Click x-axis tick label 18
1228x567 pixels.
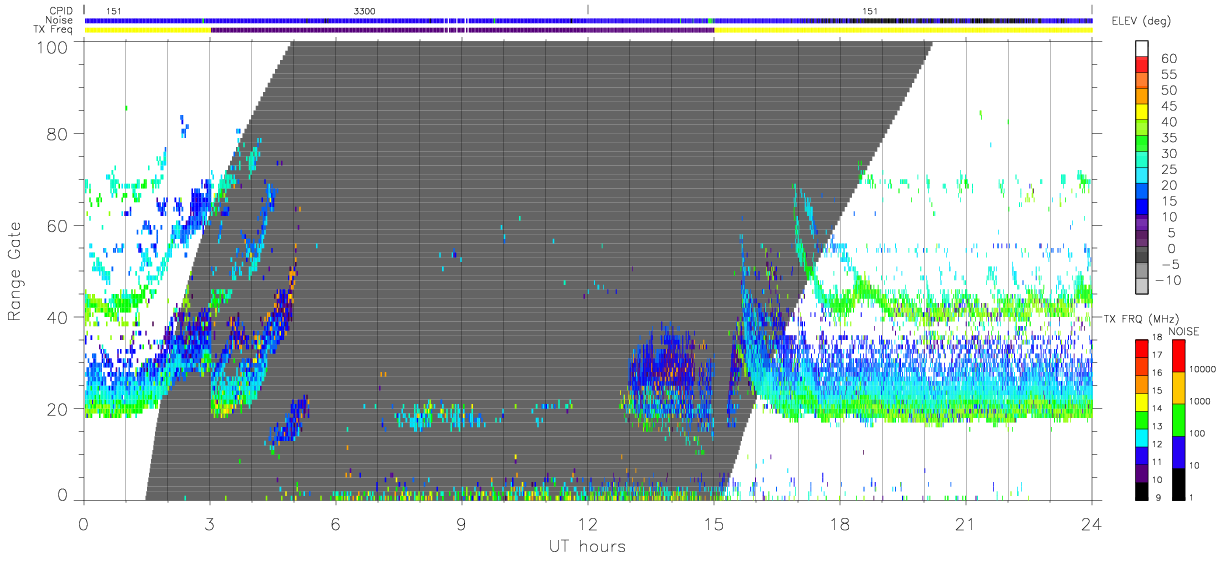[839, 523]
